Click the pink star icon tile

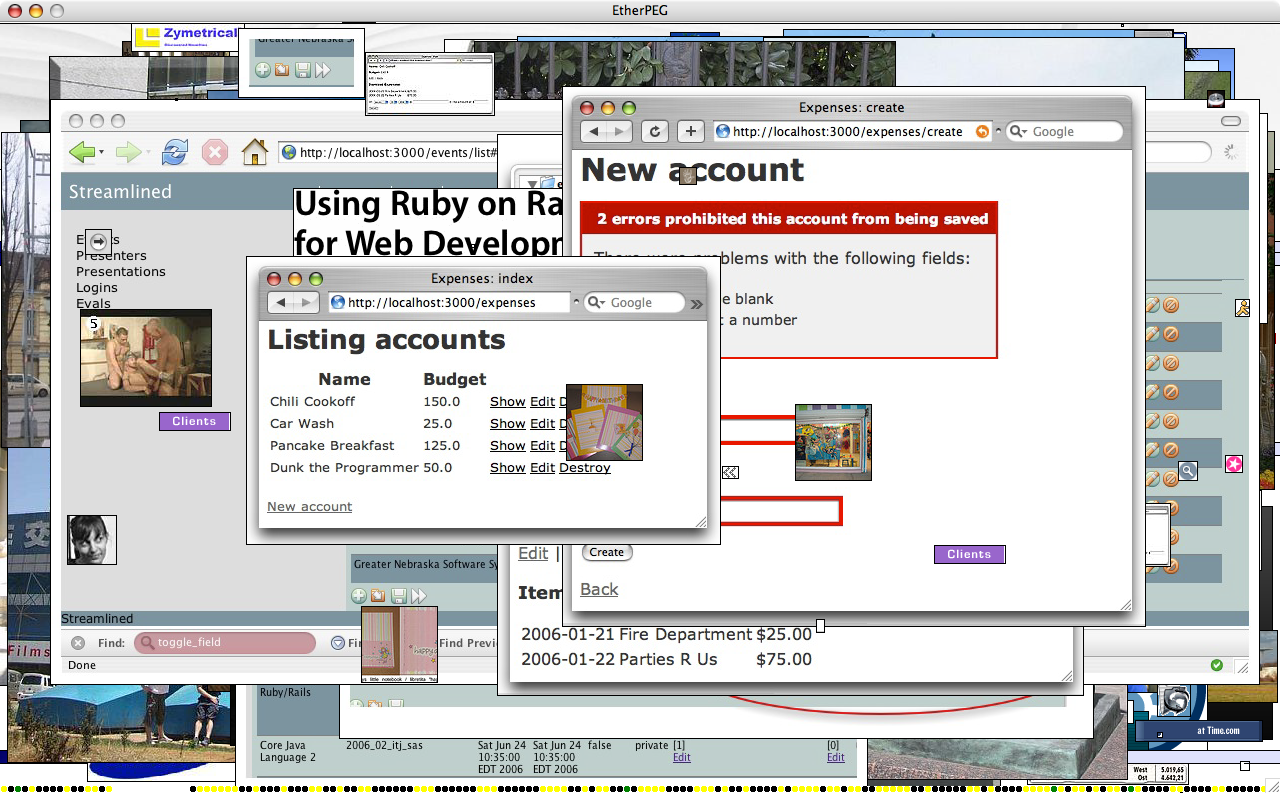click(x=1234, y=464)
